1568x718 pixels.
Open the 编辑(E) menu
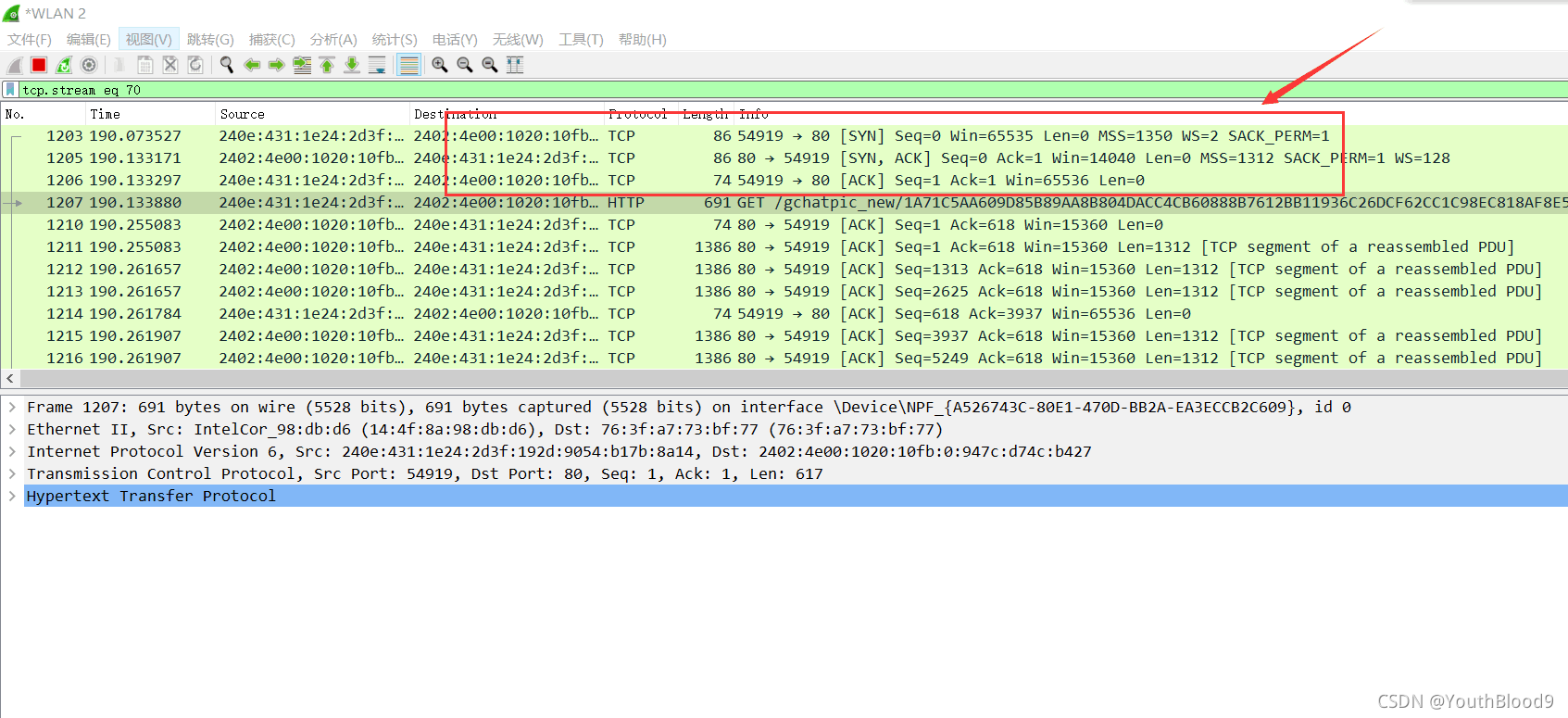tap(89, 39)
